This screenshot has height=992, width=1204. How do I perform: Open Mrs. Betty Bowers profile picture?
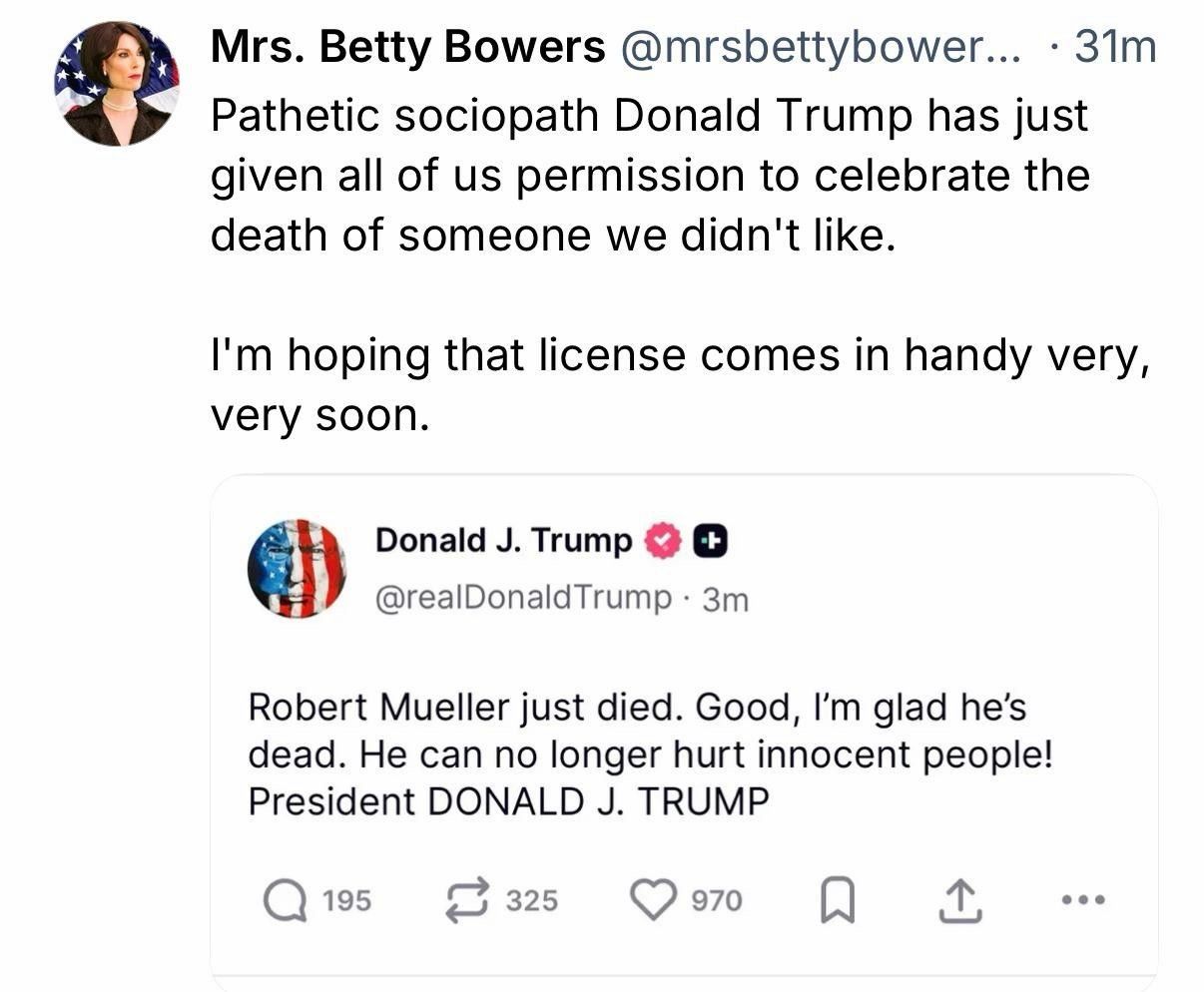point(116,84)
